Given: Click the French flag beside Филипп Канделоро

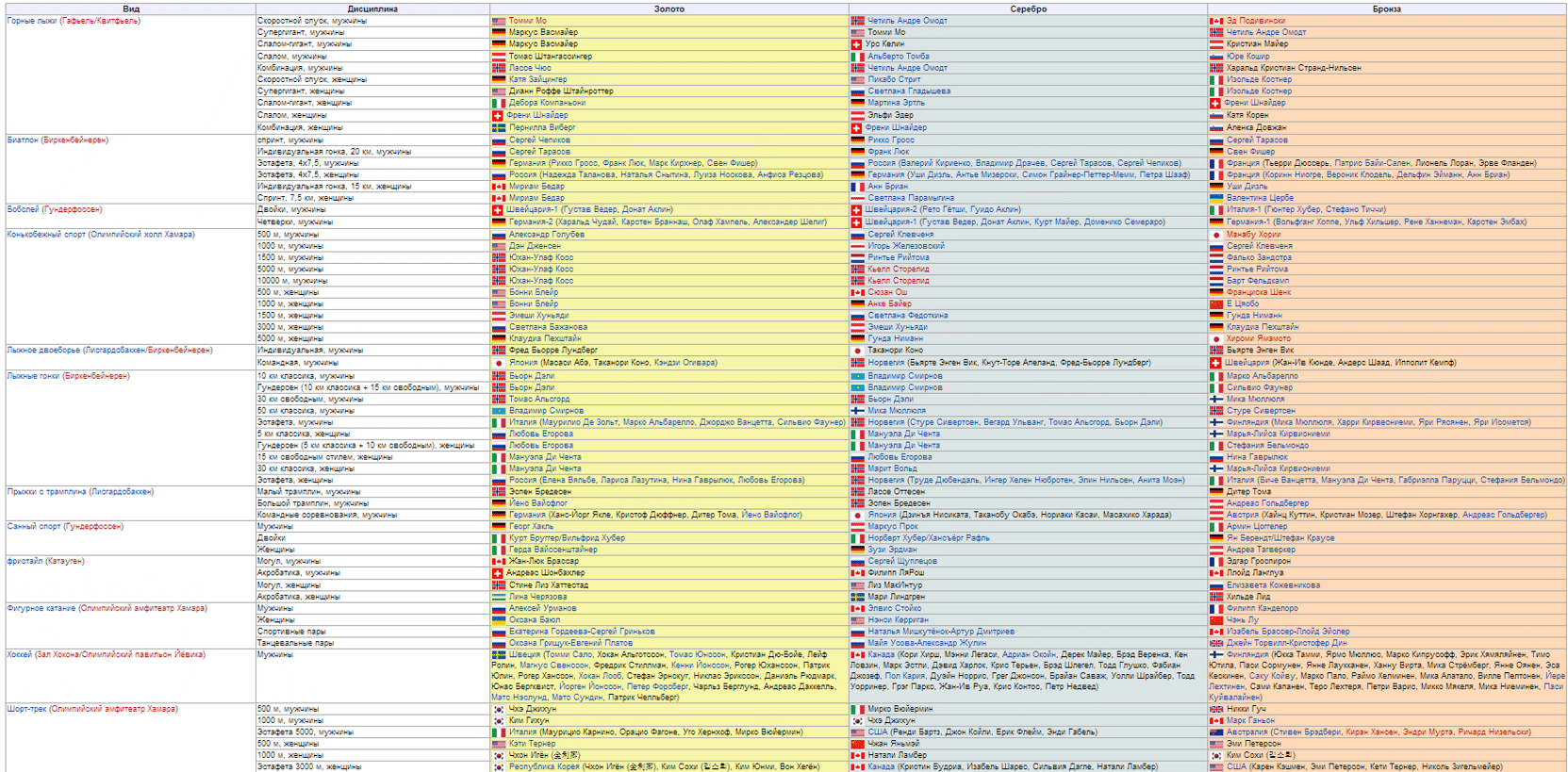Looking at the screenshot, I should point(1216,608).
